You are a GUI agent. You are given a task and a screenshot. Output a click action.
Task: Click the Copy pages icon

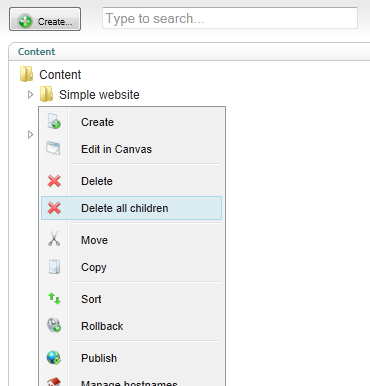click(54, 267)
